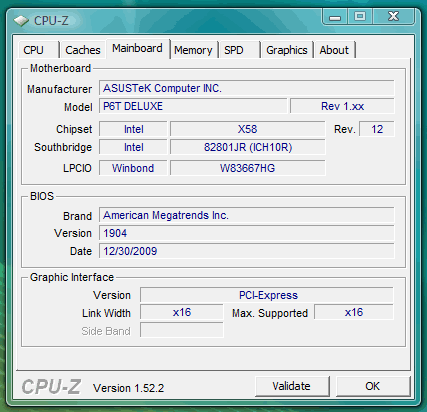Click the chipset revision 12 value
Image resolution: width=427 pixels, height=412 pixels.
click(x=377, y=129)
